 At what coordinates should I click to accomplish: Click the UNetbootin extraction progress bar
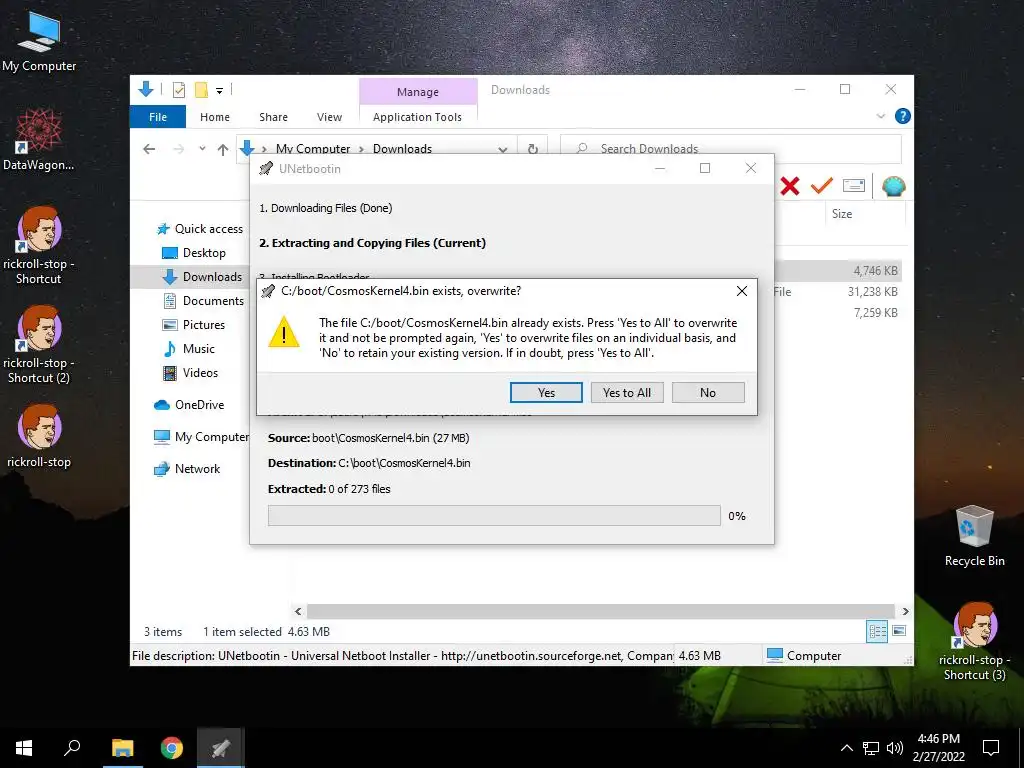click(x=494, y=515)
